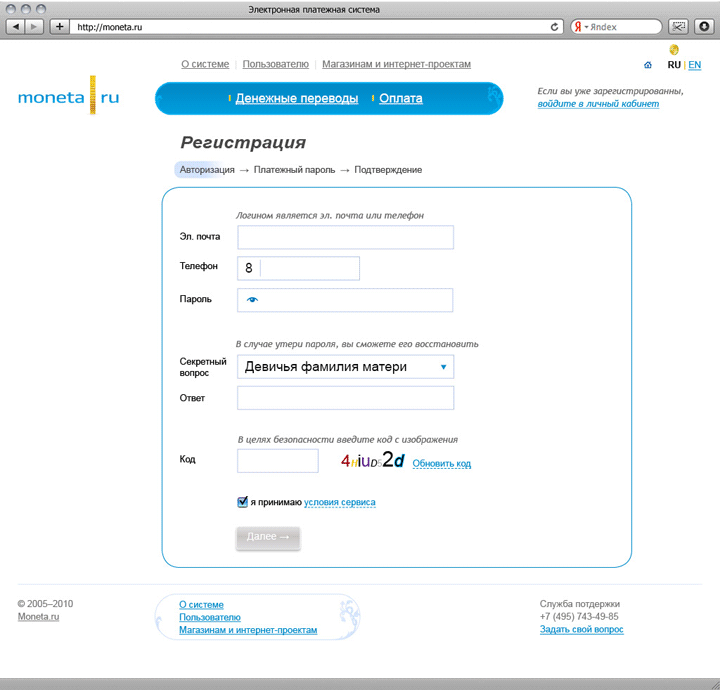Focus the "Пароль" input field
Screen dimensions: 720x690
[345, 300]
